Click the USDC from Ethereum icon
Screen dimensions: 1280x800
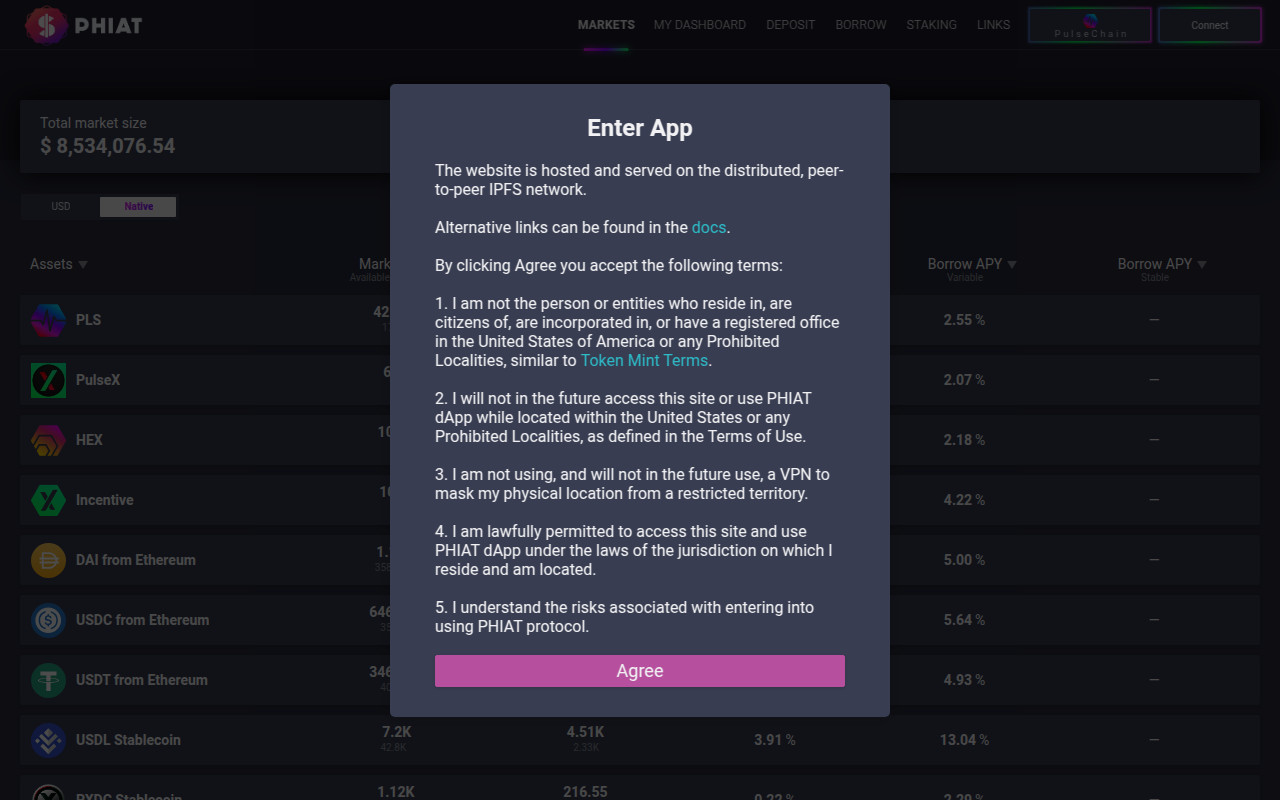[x=48, y=620]
